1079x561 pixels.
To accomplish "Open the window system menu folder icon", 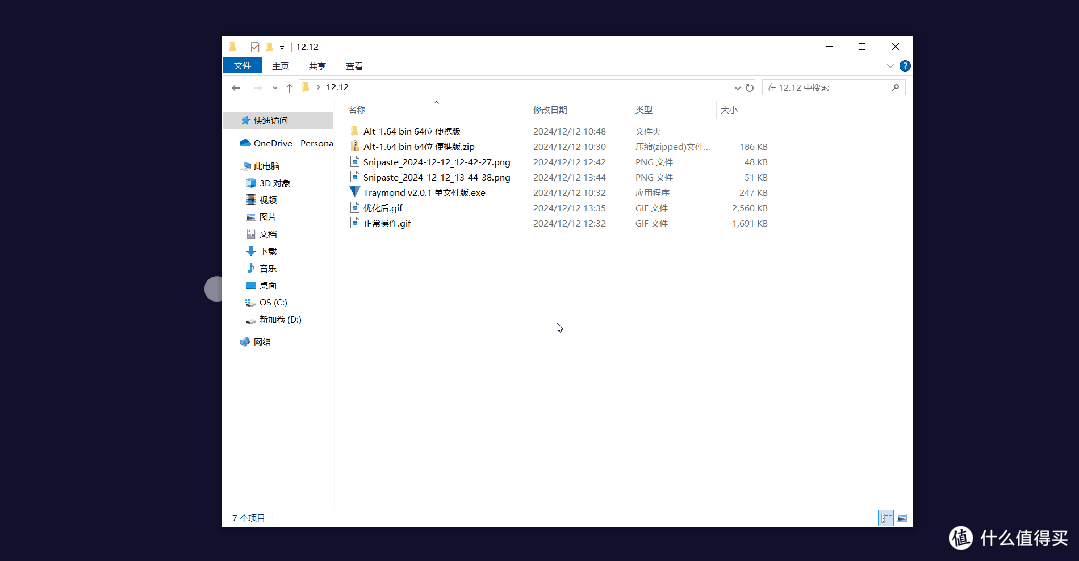I will pos(233,47).
